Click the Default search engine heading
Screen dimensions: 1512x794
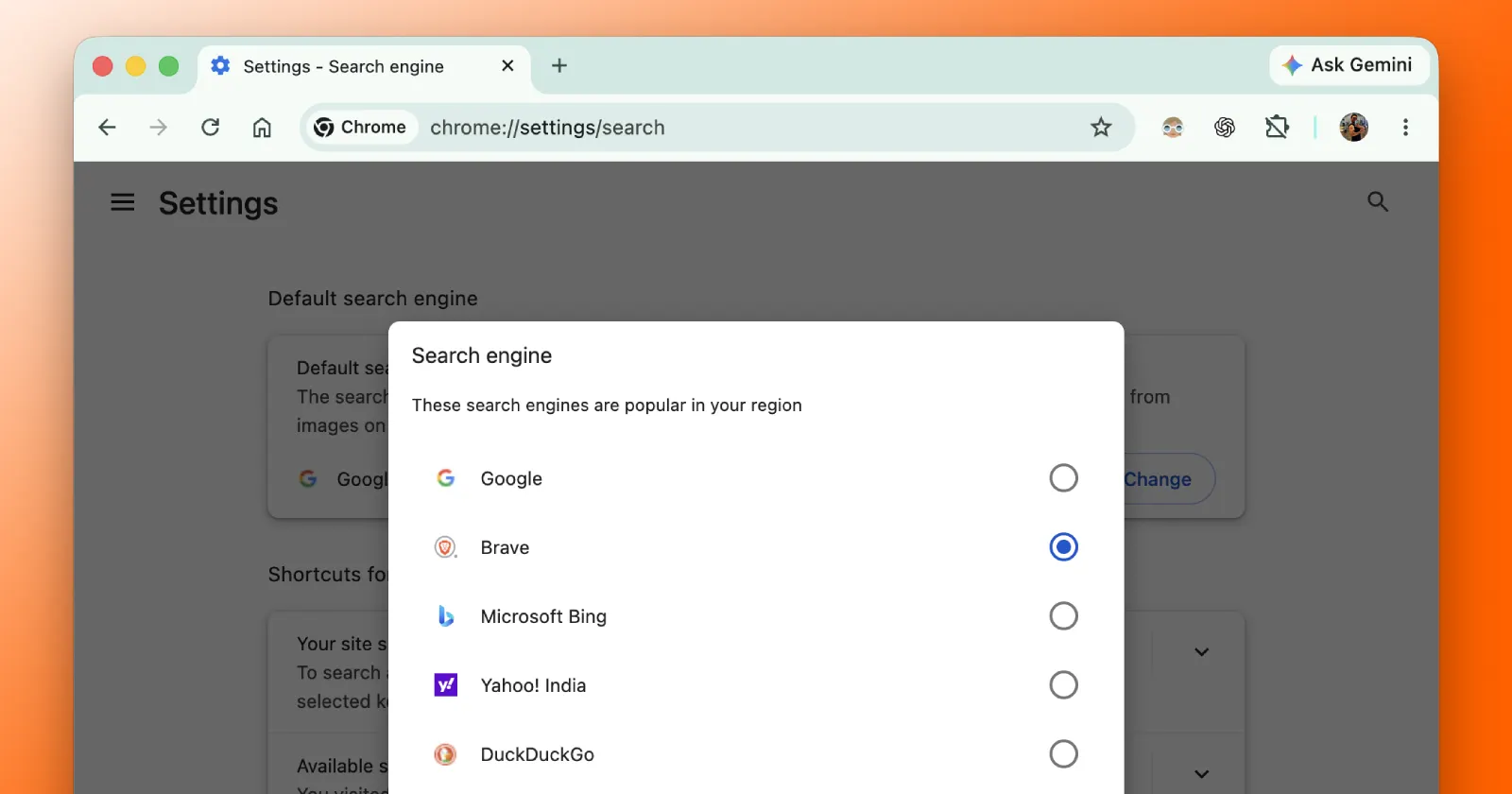(x=373, y=299)
